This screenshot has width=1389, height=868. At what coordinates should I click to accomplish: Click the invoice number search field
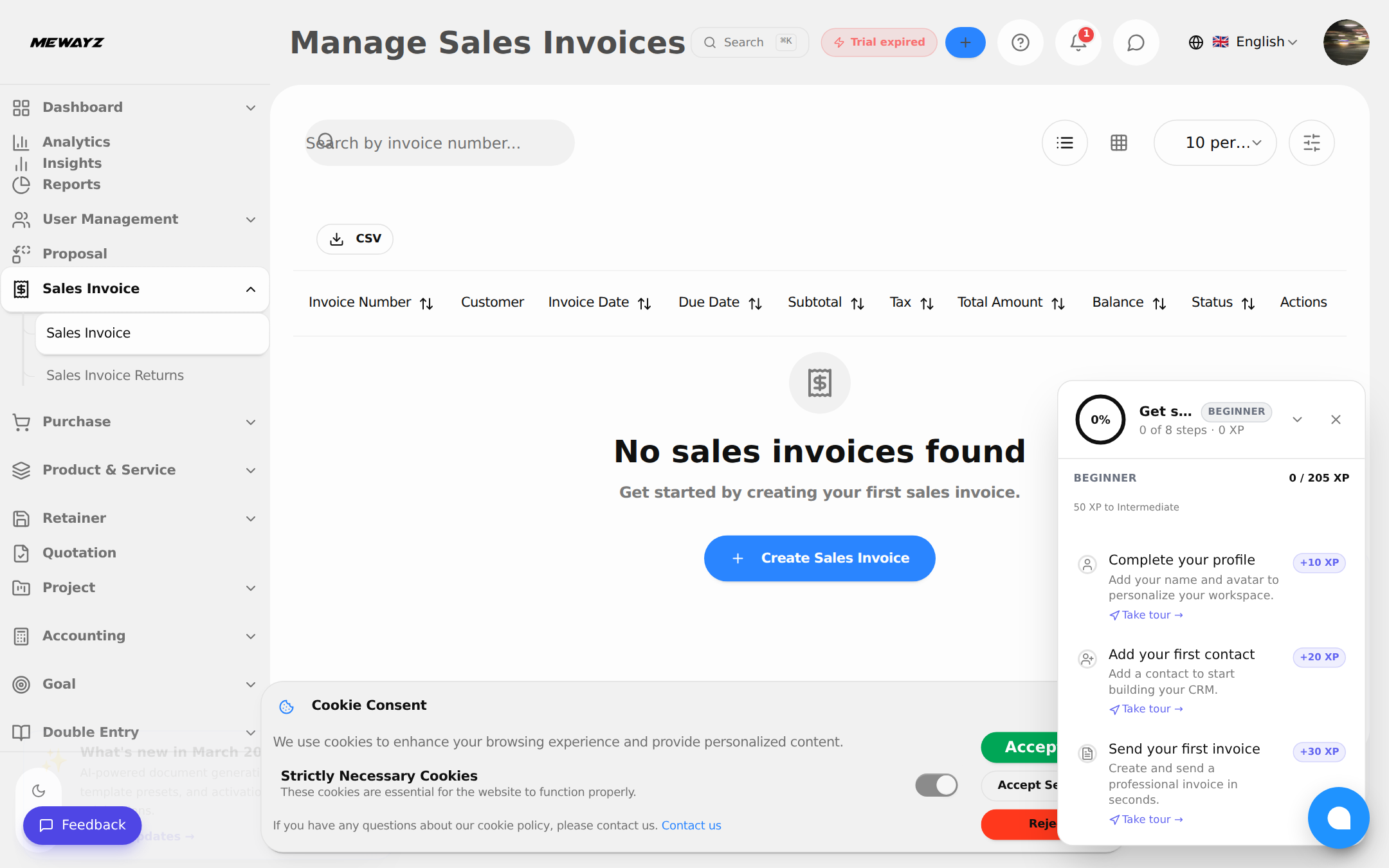coord(439,142)
